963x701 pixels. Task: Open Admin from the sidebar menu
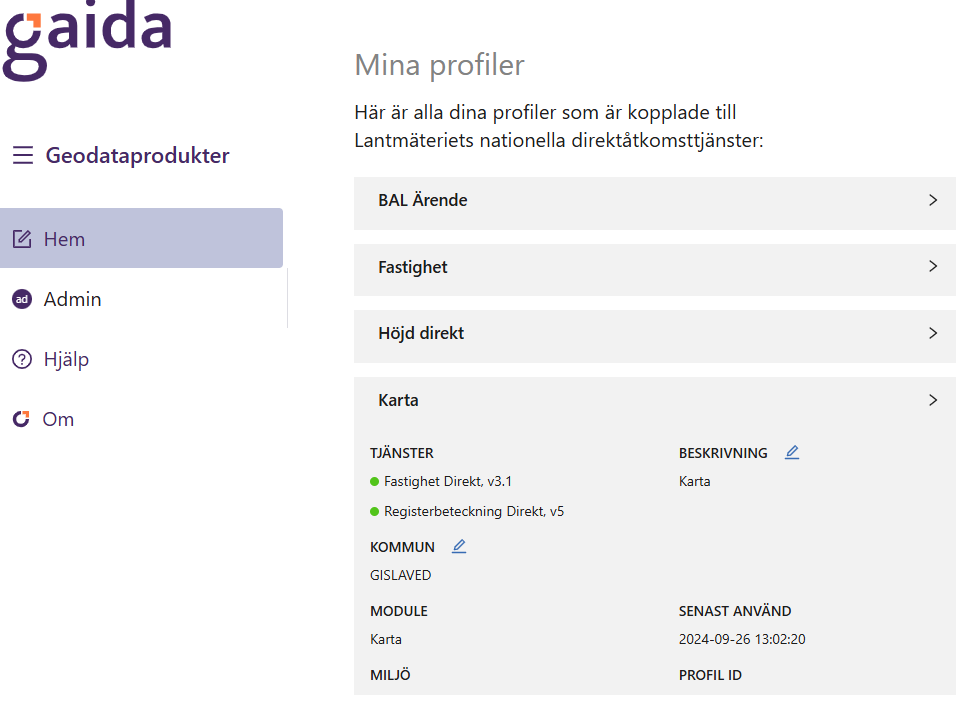coord(72,299)
